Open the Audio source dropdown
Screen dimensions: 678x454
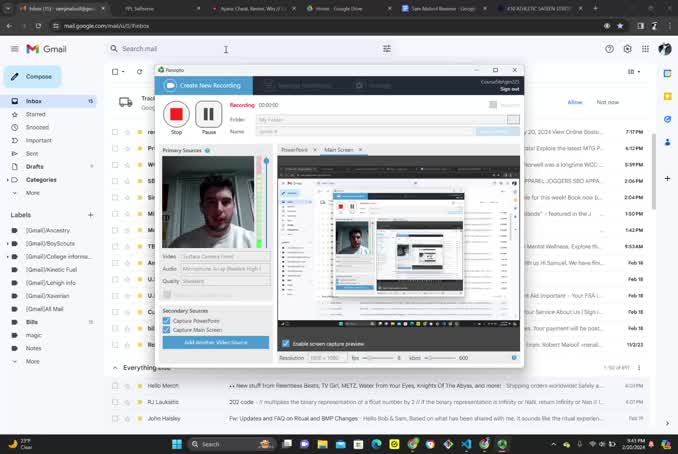coord(225,268)
